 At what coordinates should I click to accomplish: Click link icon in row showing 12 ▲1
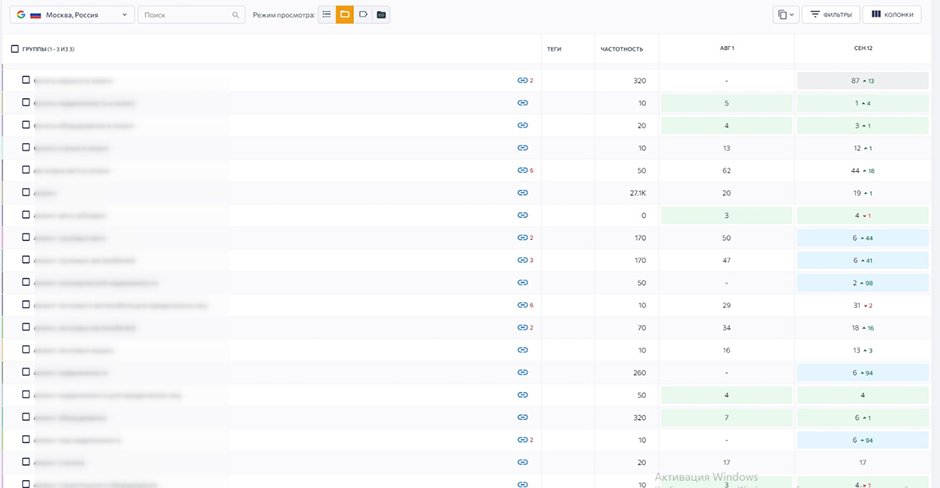[x=523, y=148]
